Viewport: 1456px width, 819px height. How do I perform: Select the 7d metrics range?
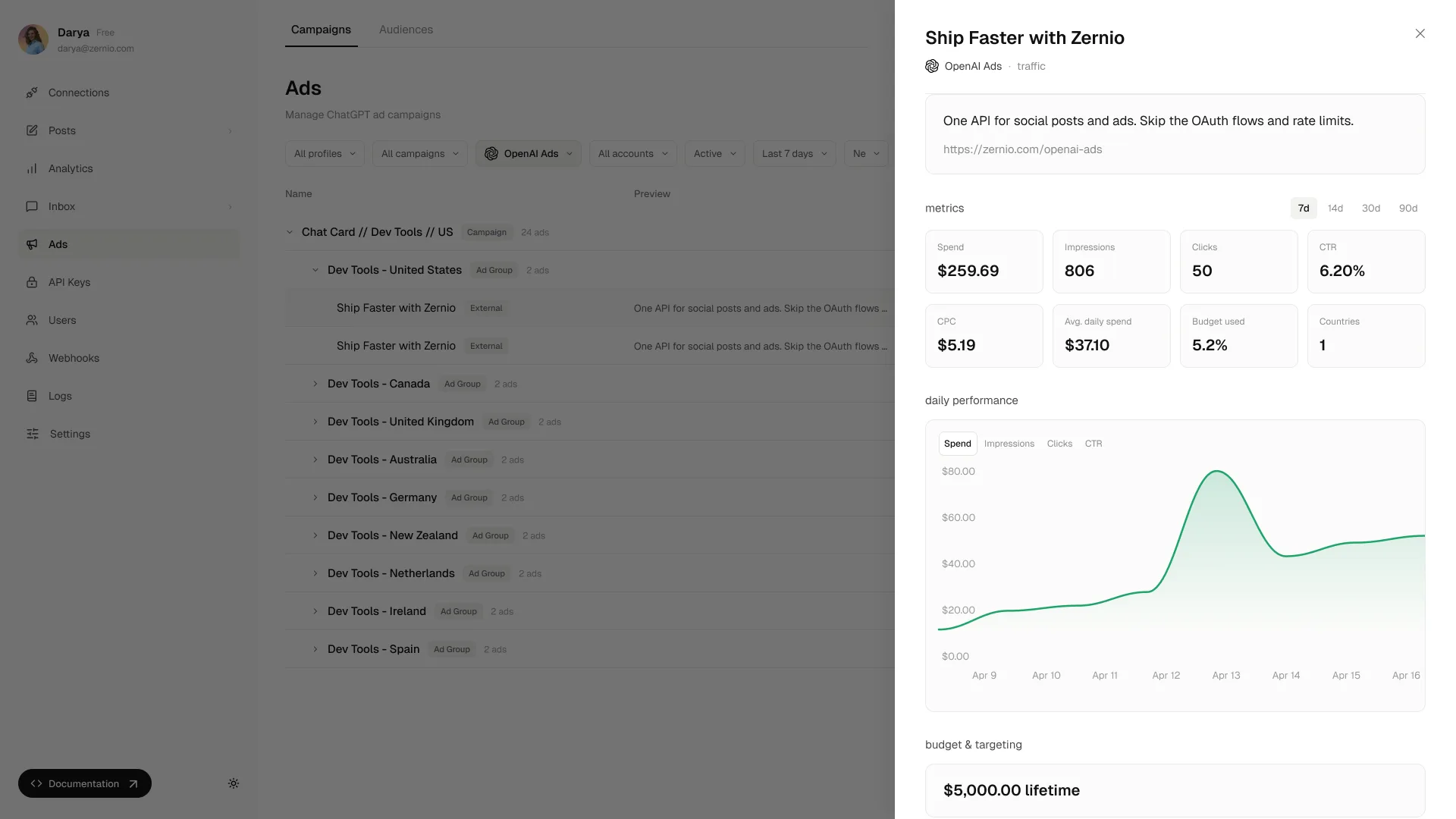(1304, 208)
